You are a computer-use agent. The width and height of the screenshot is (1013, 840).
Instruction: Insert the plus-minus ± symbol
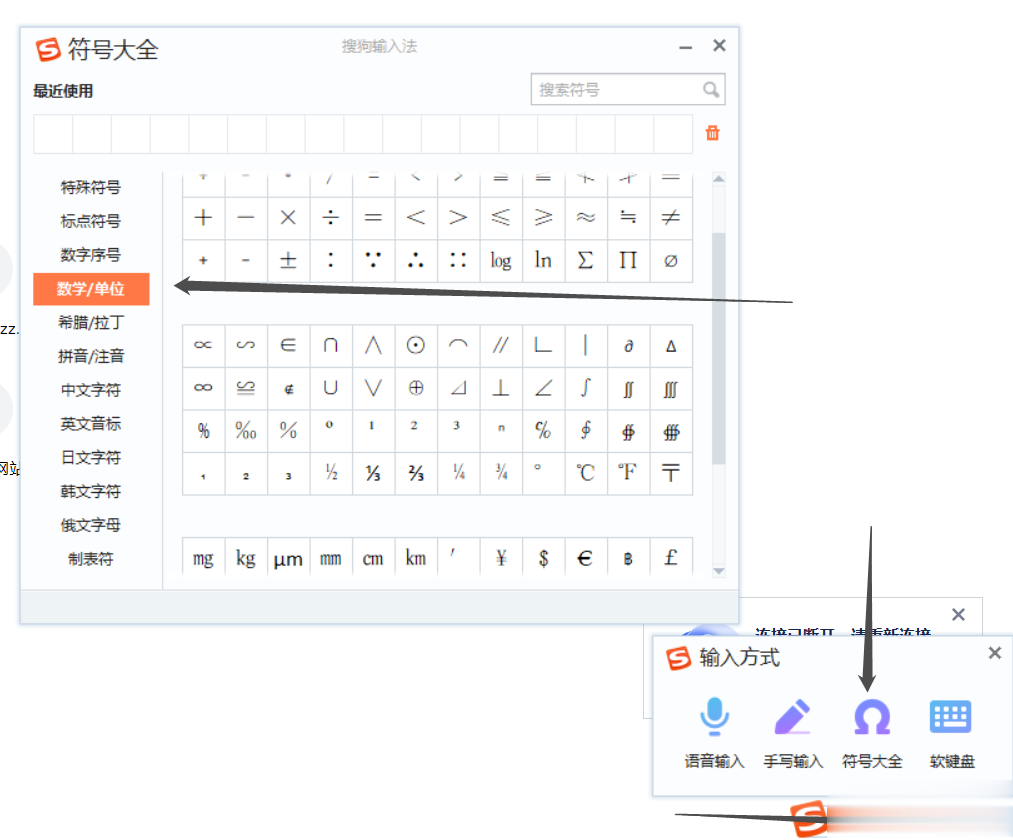click(x=288, y=260)
